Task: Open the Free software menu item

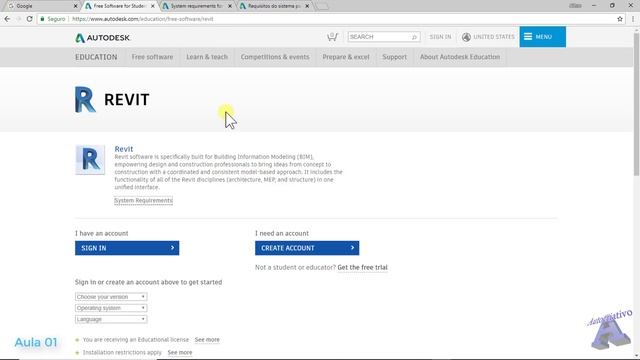Action: pyautogui.click(x=152, y=57)
